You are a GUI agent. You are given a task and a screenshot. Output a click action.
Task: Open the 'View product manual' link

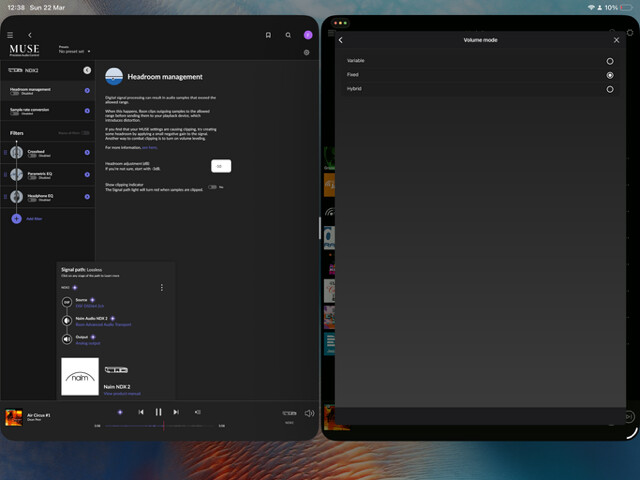click(x=122, y=393)
